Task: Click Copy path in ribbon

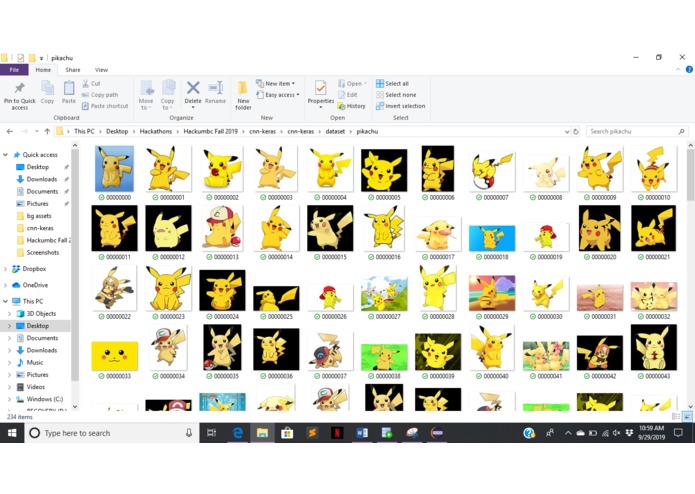Action: click(x=100, y=95)
